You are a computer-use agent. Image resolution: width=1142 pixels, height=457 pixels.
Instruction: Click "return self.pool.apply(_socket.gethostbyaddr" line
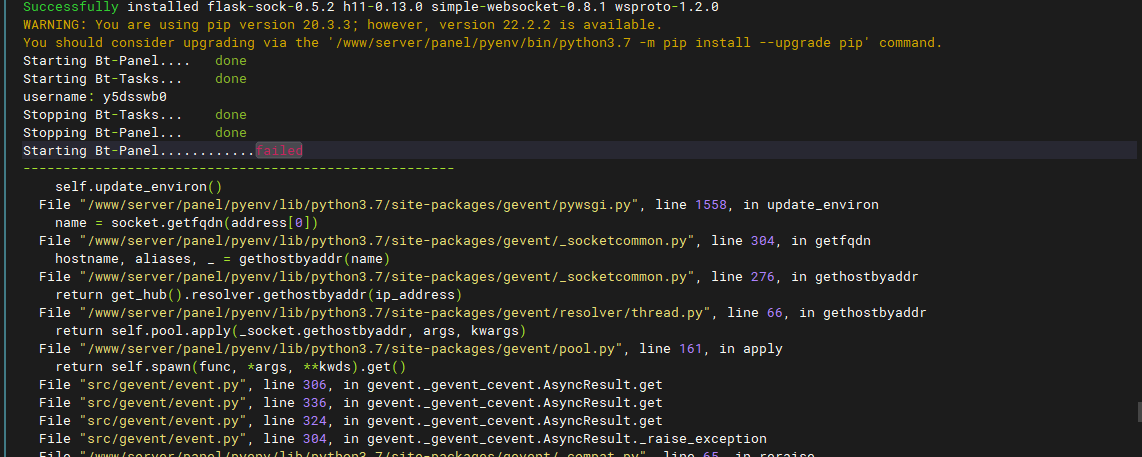tap(291, 332)
